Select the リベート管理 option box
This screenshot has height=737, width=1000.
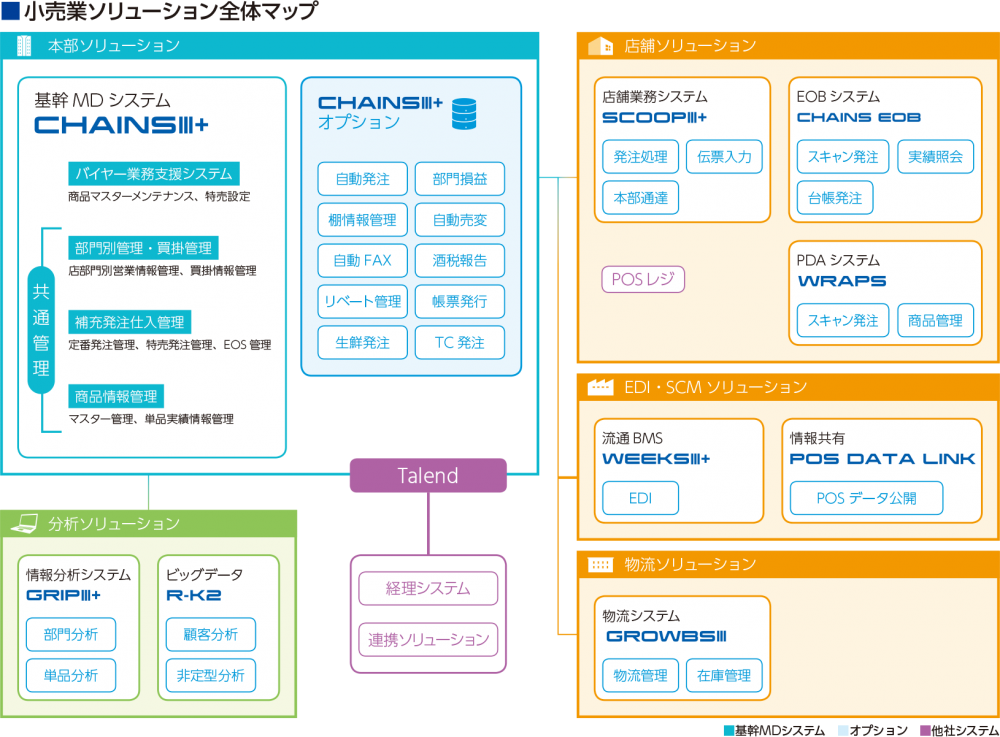click(362, 302)
